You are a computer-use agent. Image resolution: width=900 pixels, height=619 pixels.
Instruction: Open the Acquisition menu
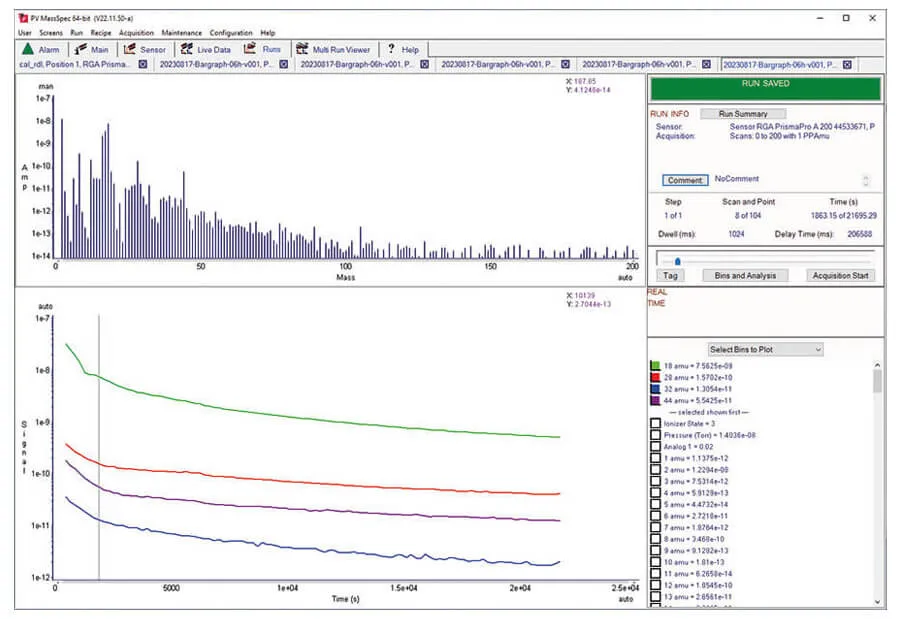click(x=137, y=33)
